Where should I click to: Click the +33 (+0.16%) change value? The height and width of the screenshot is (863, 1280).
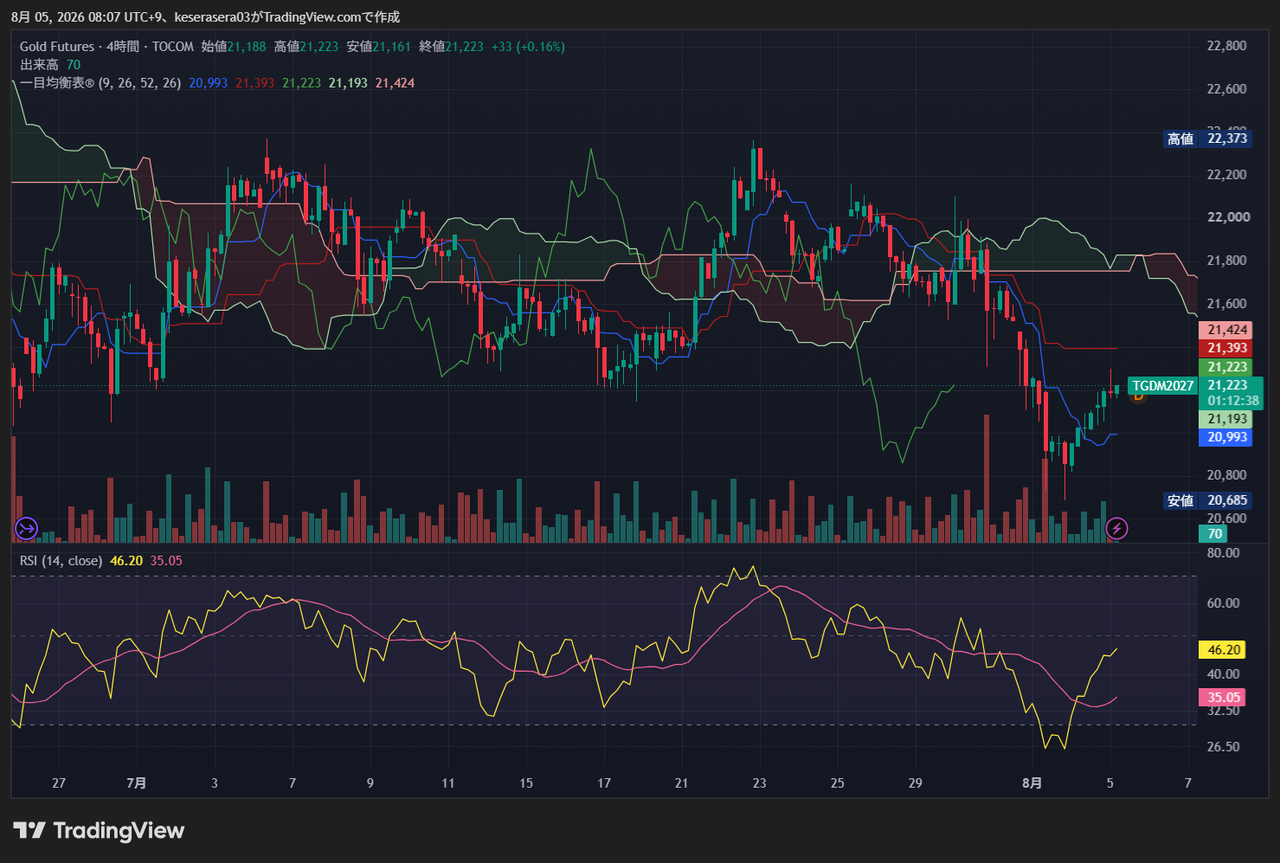coord(529,47)
